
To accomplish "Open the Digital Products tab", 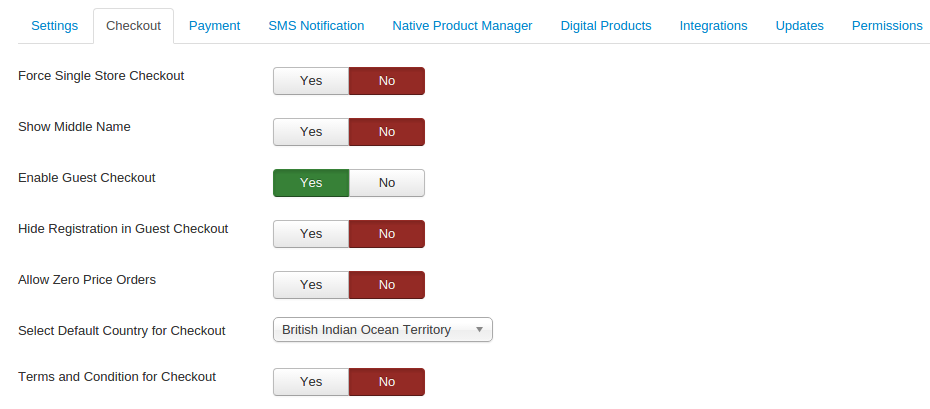I will pos(605,26).
